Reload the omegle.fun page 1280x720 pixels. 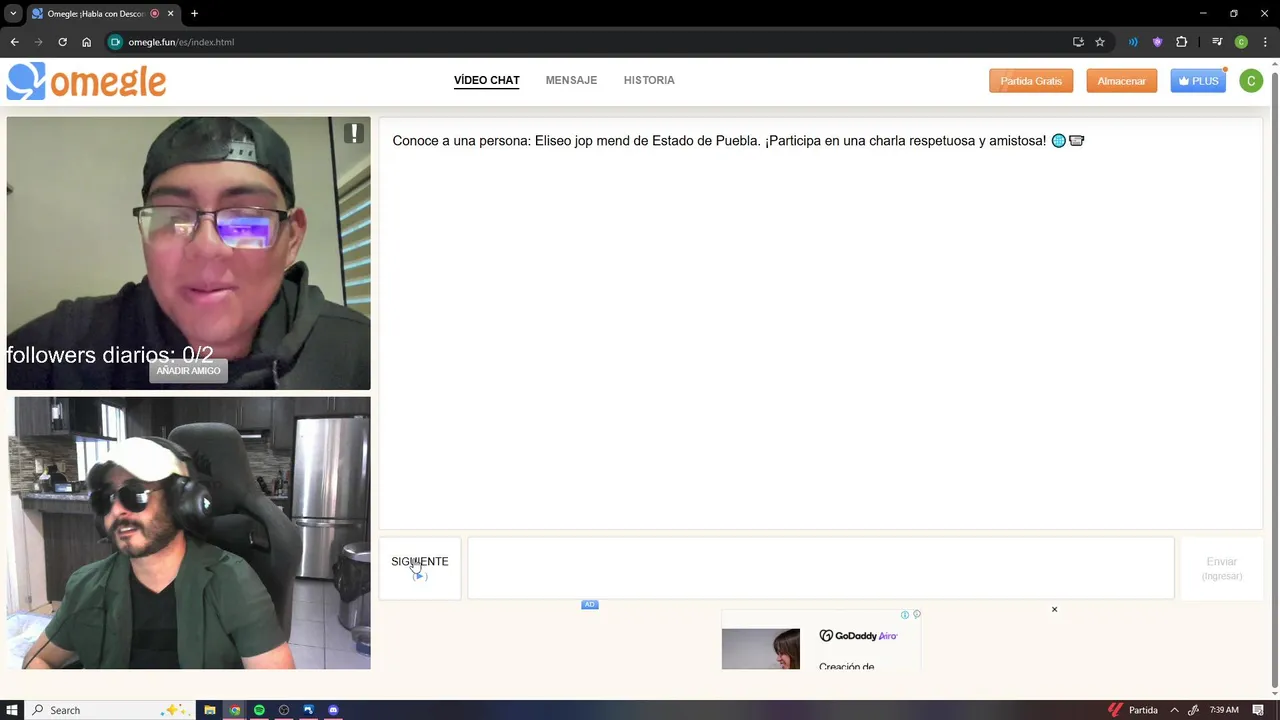click(62, 42)
